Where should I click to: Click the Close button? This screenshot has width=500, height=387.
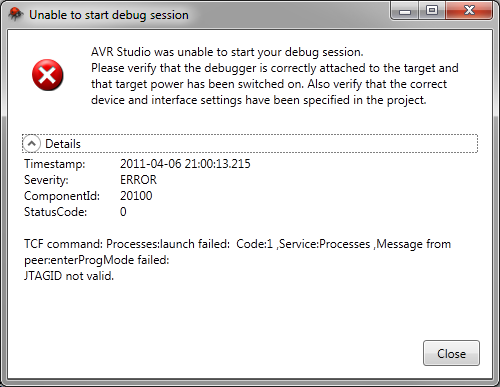[451, 353]
